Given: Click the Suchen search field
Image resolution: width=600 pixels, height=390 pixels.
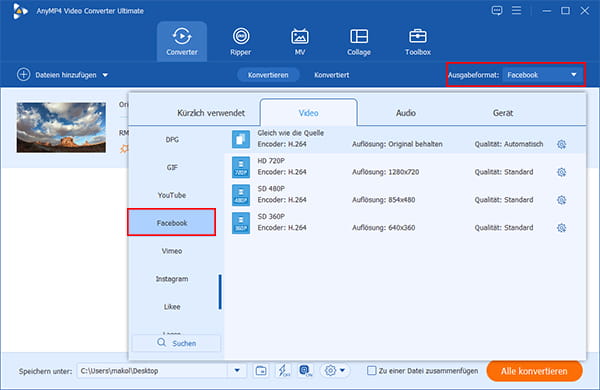Looking at the screenshot, I should (176, 343).
